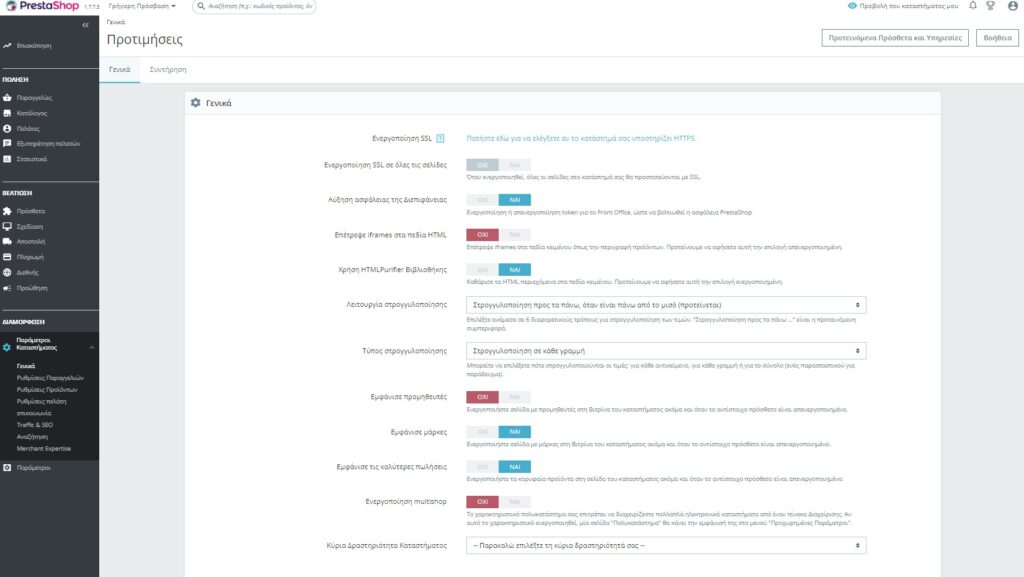This screenshot has width=1024, height=577.
Task: Click the trophy icon in header
Action: pyautogui.click(x=990, y=6)
